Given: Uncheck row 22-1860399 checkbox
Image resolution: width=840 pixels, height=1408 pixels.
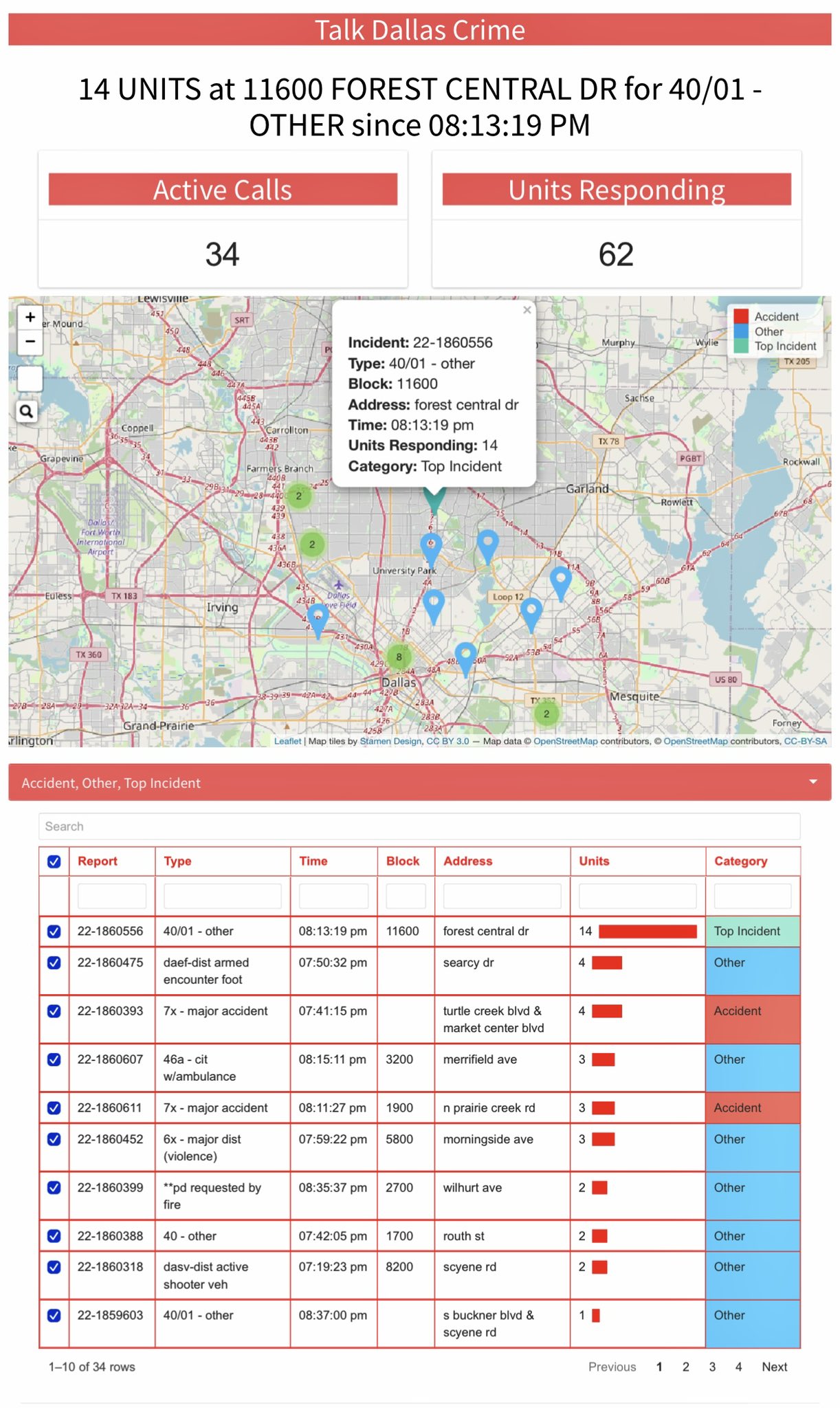Looking at the screenshot, I should [54, 1188].
